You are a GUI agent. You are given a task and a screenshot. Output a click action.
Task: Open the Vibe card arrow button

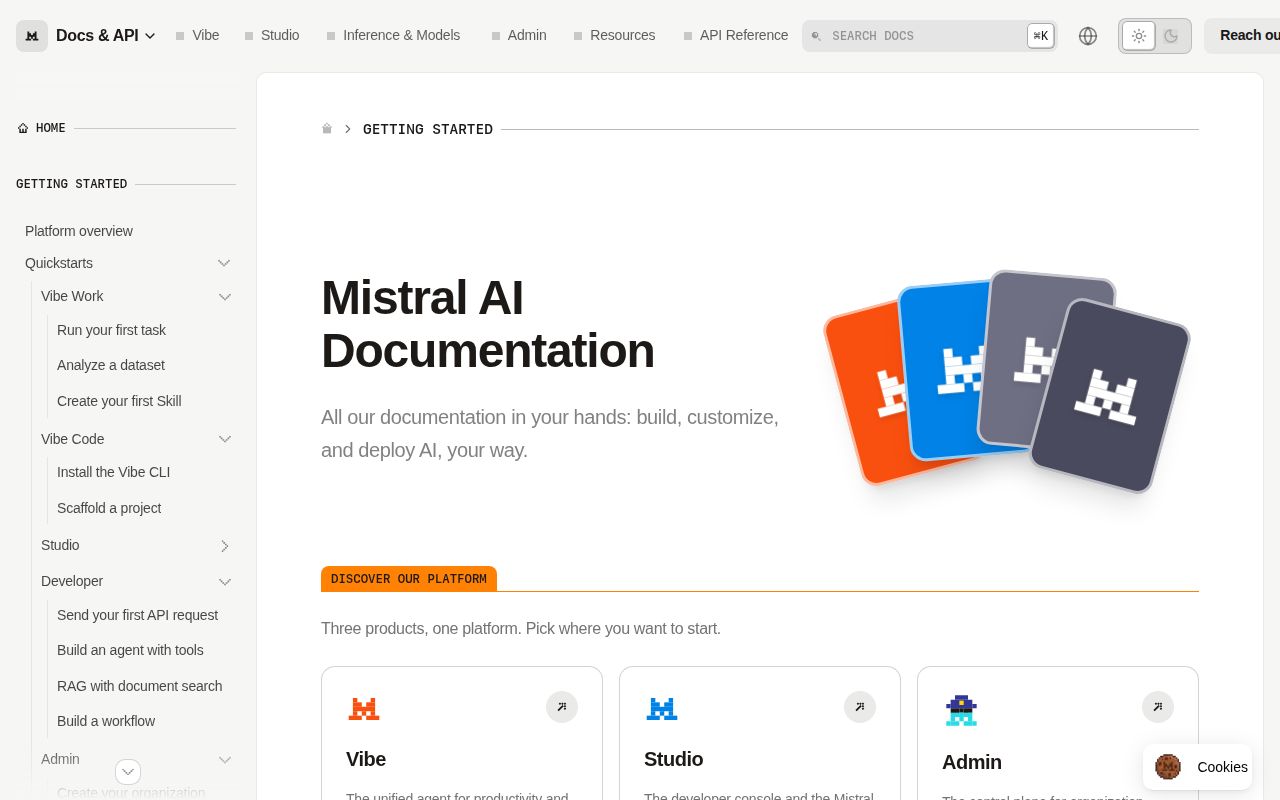[562, 707]
